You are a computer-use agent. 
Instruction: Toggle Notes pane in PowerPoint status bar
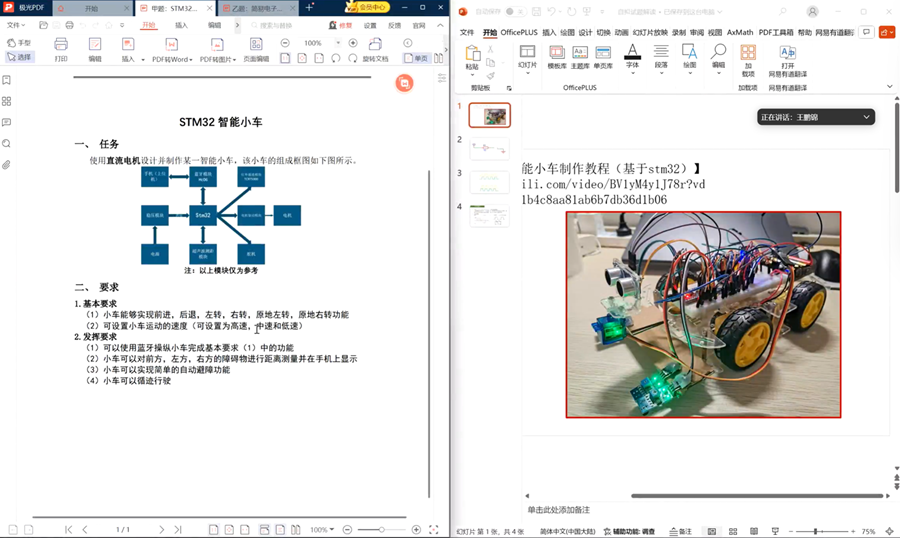[680, 531]
